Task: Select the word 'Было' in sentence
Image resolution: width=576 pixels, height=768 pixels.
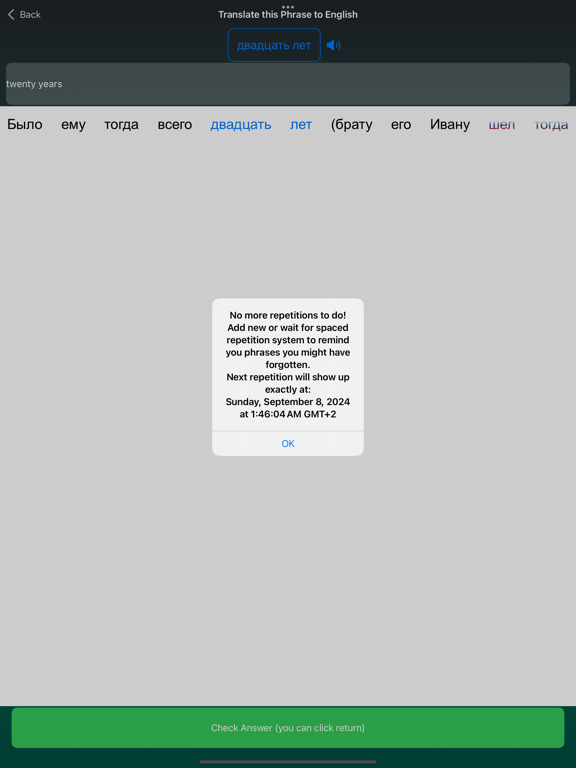Action: [x=24, y=124]
